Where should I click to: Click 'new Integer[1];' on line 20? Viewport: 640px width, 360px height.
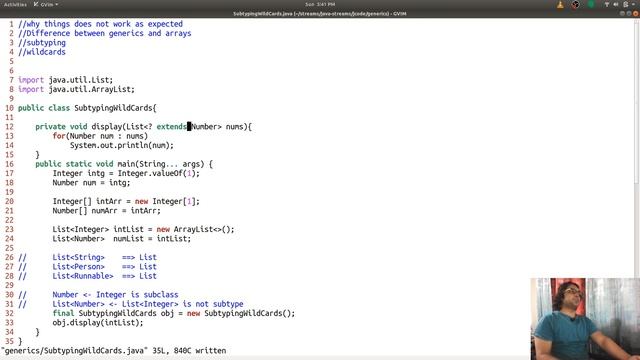[x=167, y=201]
